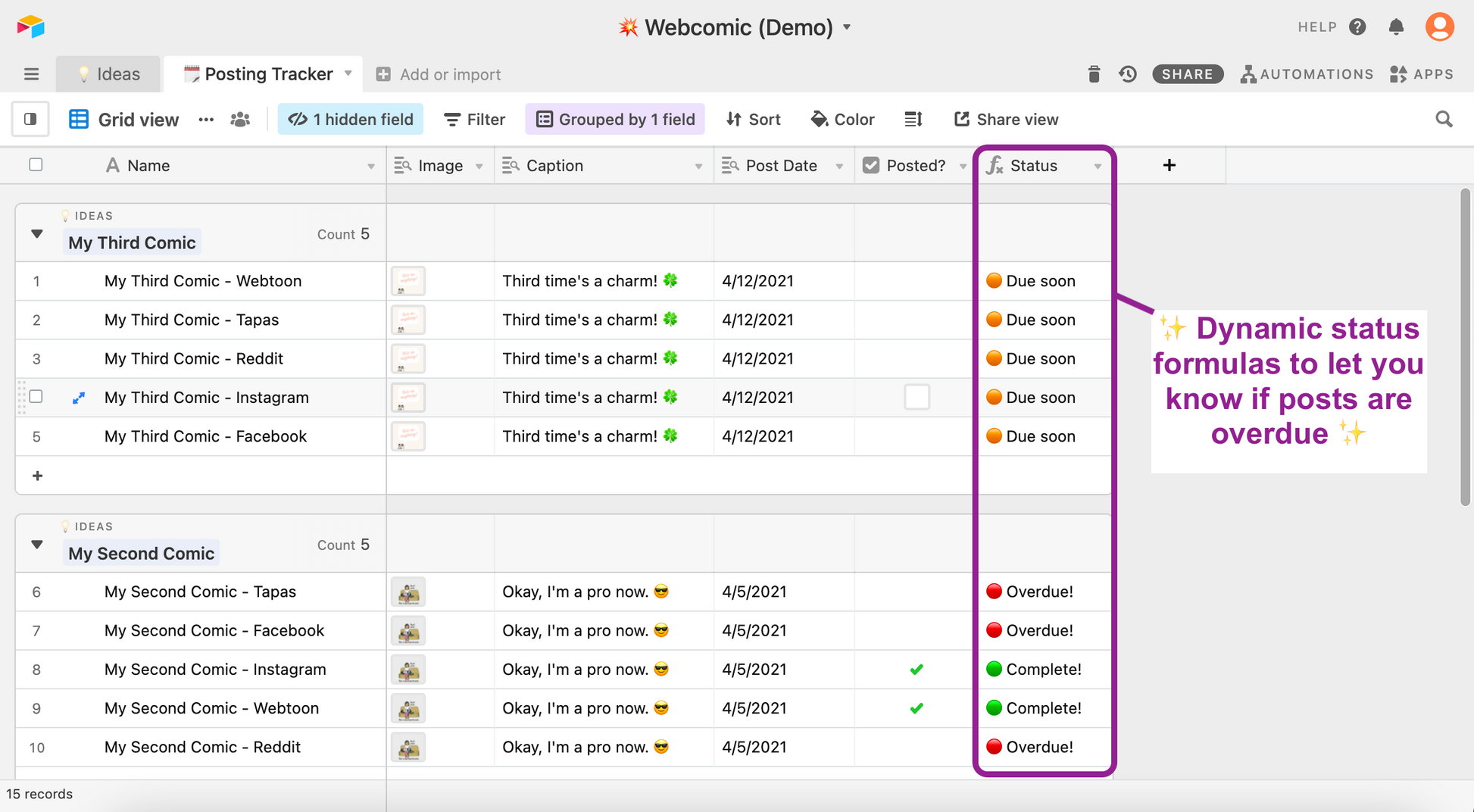Check the select-all records checkbox in header
The width and height of the screenshot is (1474, 812).
[36, 165]
